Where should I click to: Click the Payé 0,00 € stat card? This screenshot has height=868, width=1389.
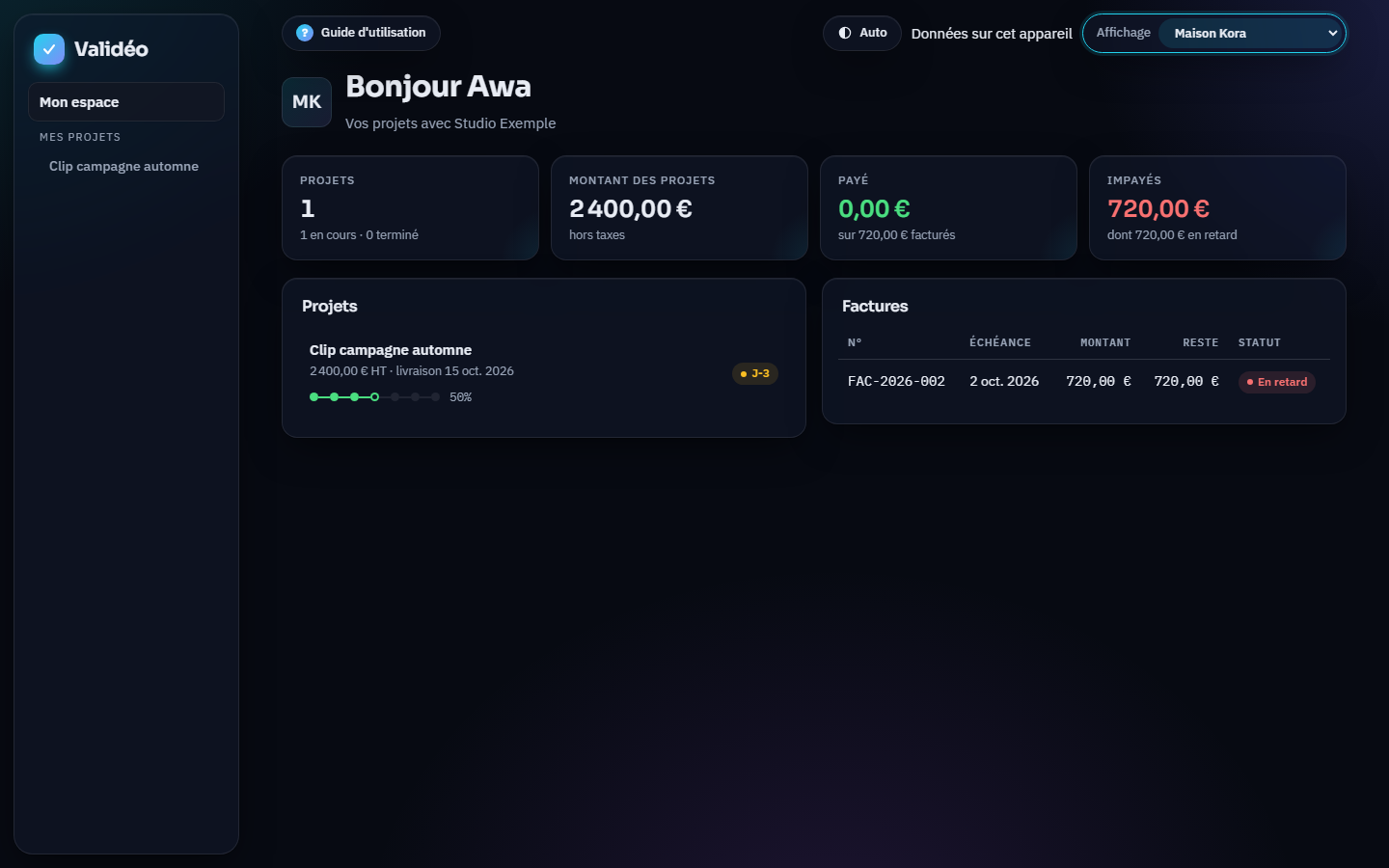tap(948, 207)
